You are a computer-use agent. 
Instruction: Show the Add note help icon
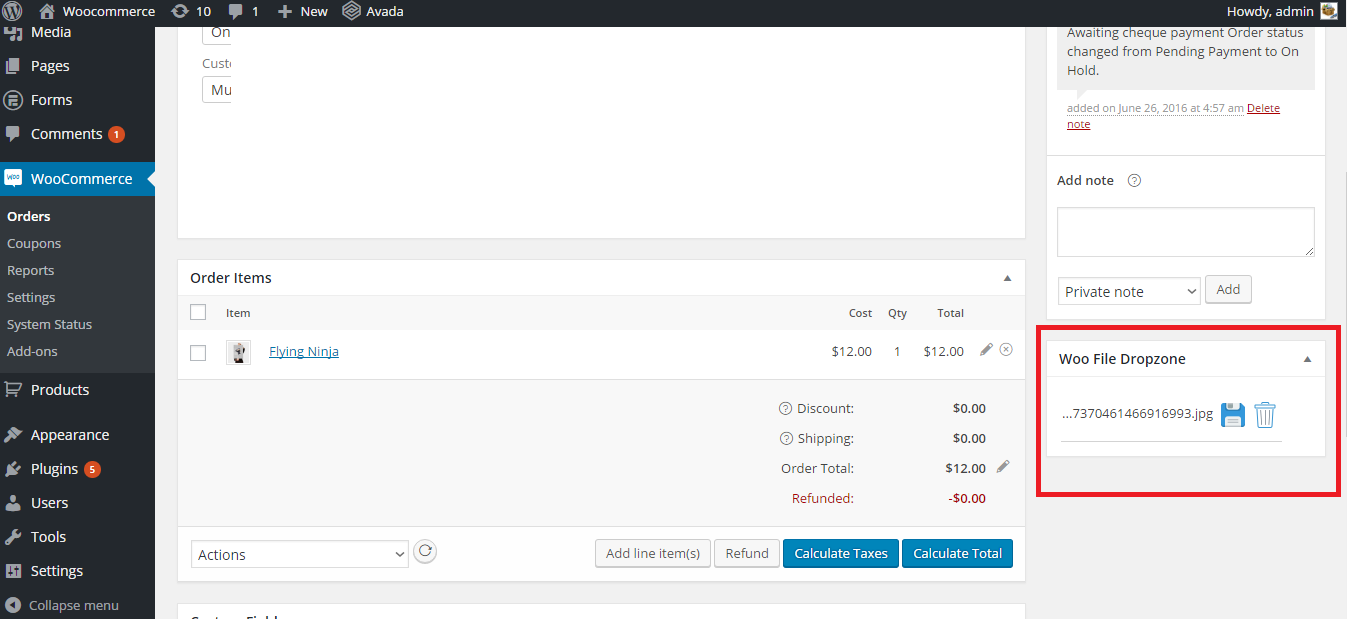pos(1134,181)
